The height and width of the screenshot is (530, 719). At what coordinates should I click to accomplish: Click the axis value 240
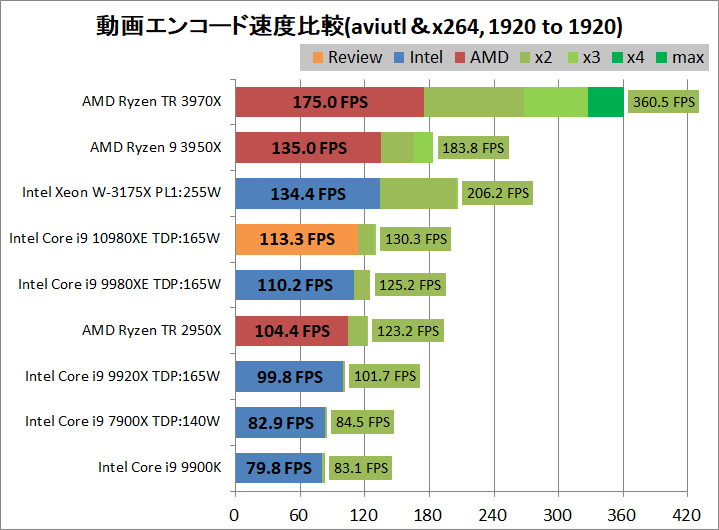click(493, 515)
